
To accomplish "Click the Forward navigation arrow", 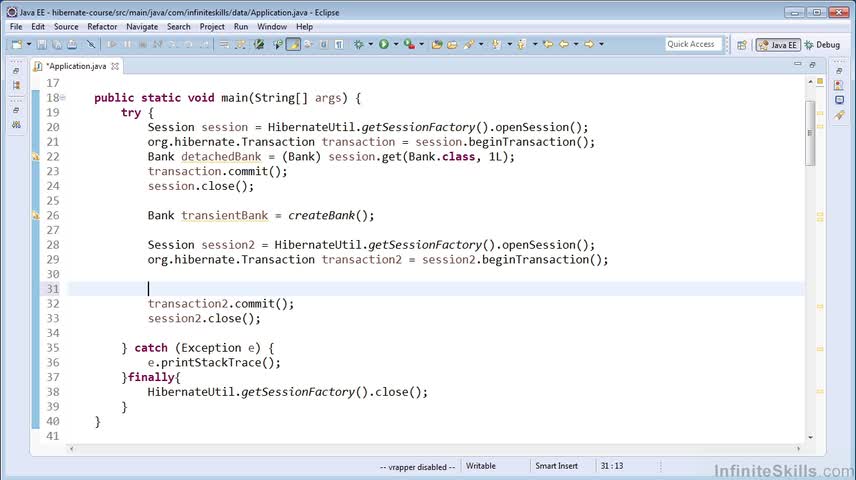I will (x=589, y=44).
